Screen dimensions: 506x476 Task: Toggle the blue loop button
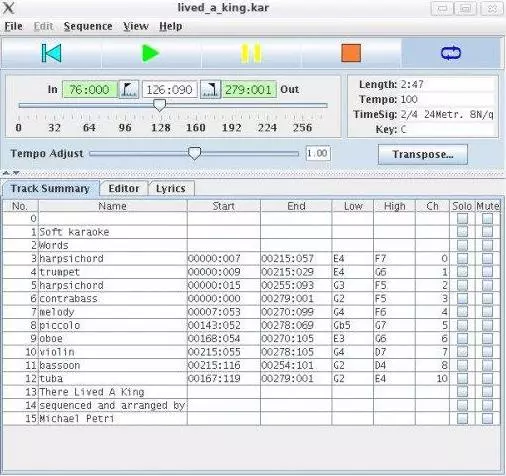pos(451,53)
